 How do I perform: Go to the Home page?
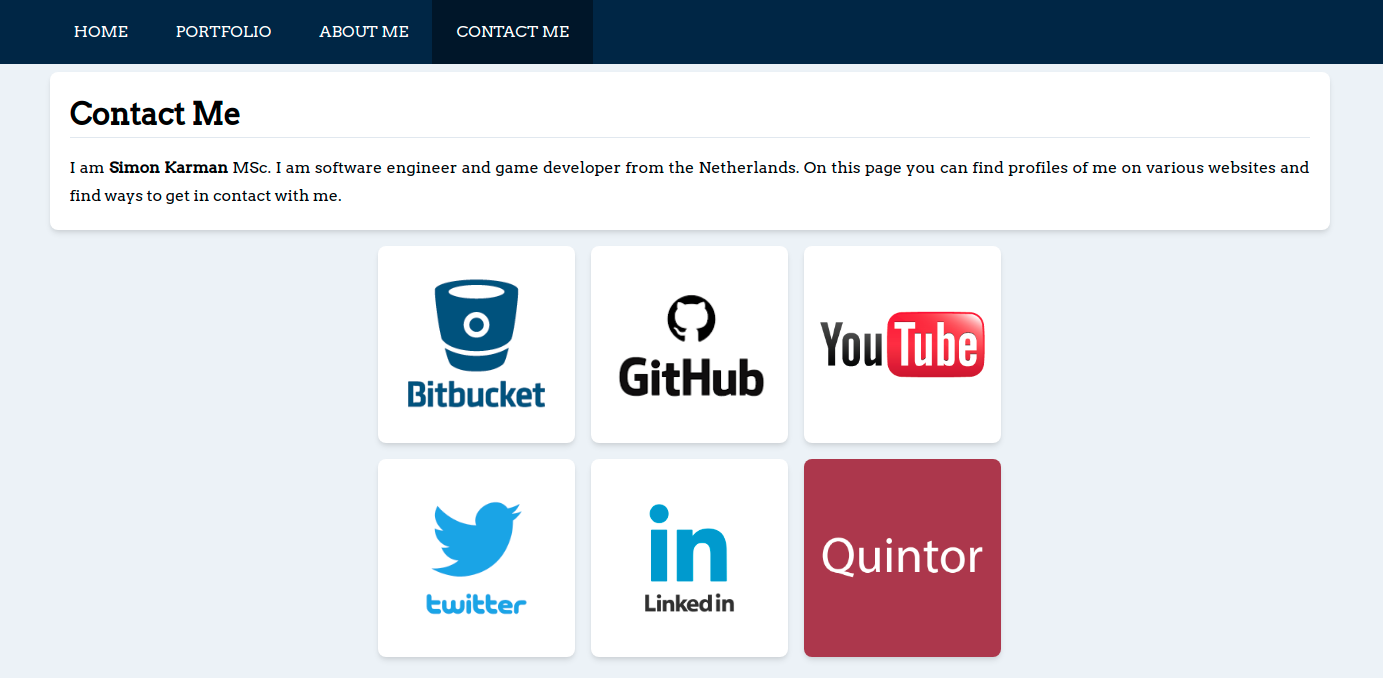[101, 32]
